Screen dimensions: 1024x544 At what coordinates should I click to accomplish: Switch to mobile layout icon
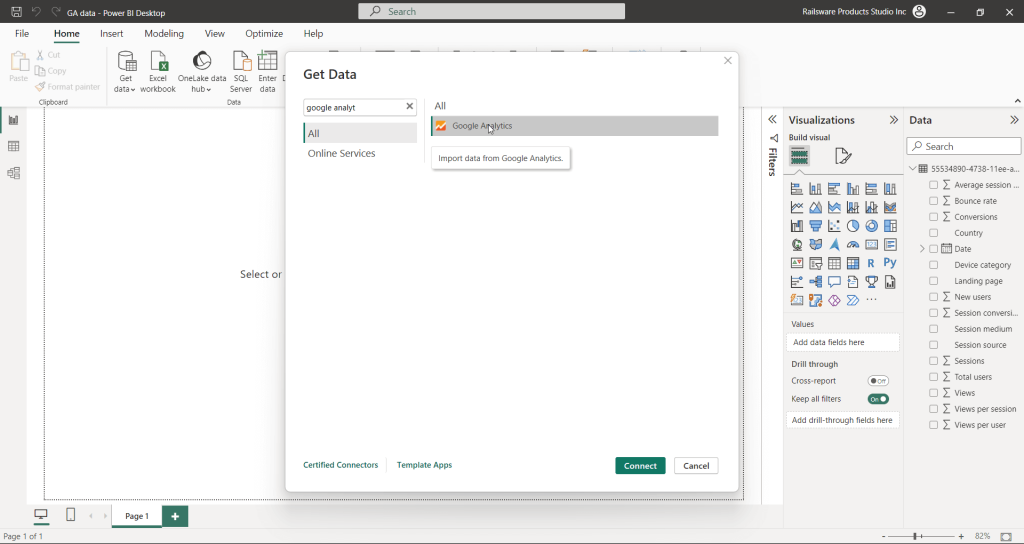click(x=70, y=515)
